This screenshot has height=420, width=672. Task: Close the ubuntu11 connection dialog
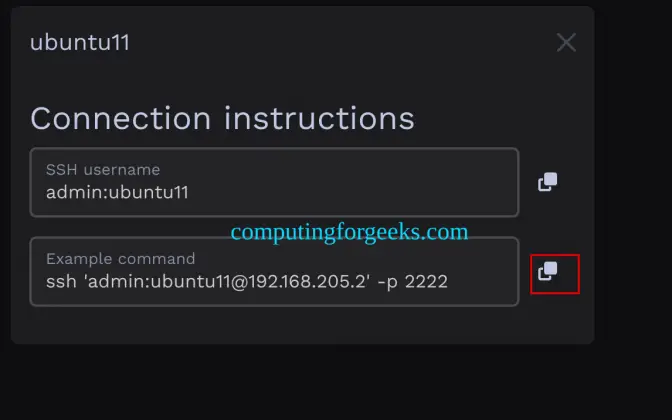(566, 42)
